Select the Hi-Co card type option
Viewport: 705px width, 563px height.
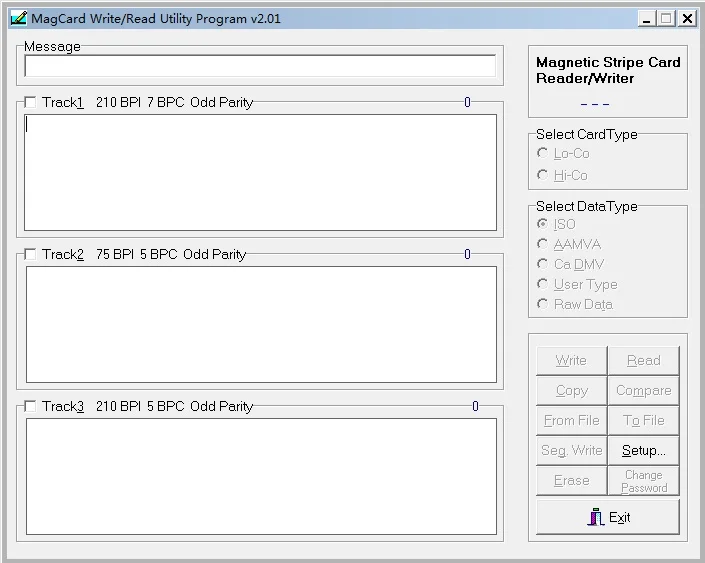tap(543, 175)
